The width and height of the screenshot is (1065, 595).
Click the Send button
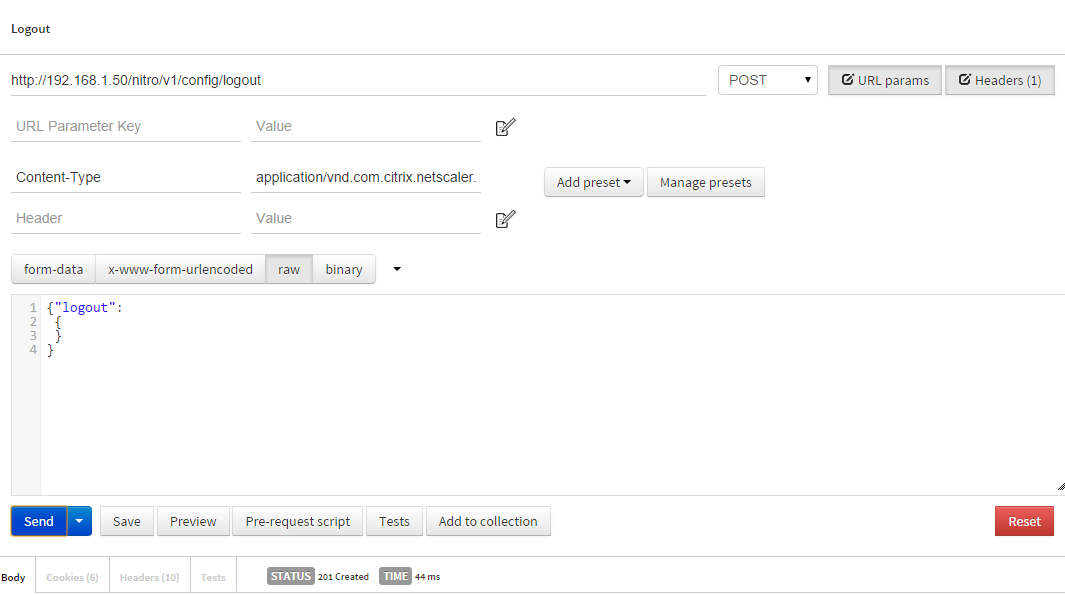(39, 521)
